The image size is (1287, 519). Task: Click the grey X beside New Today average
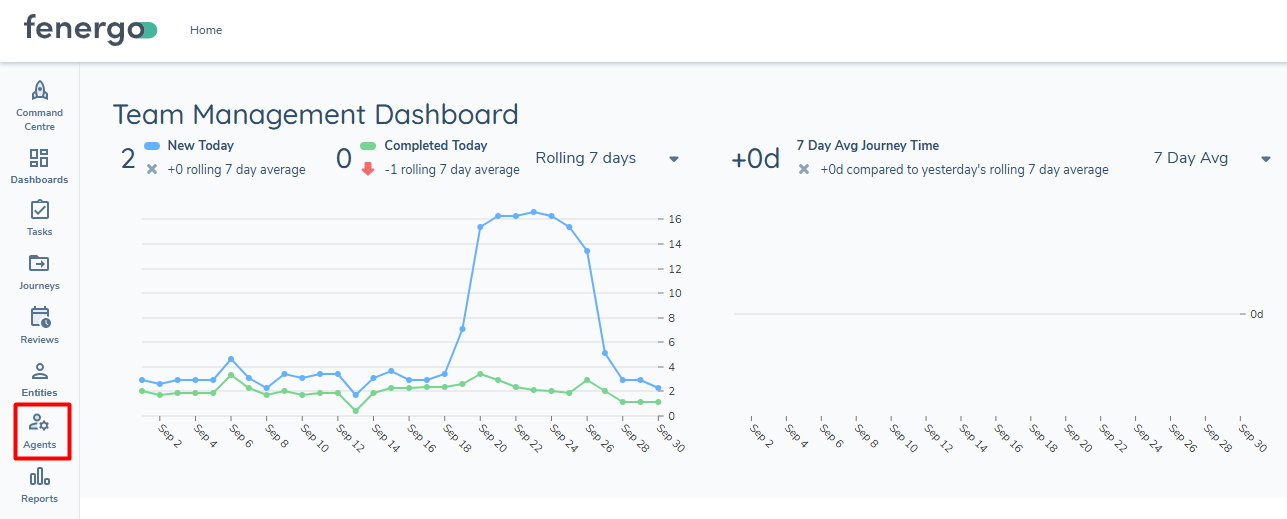click(152, 169)
